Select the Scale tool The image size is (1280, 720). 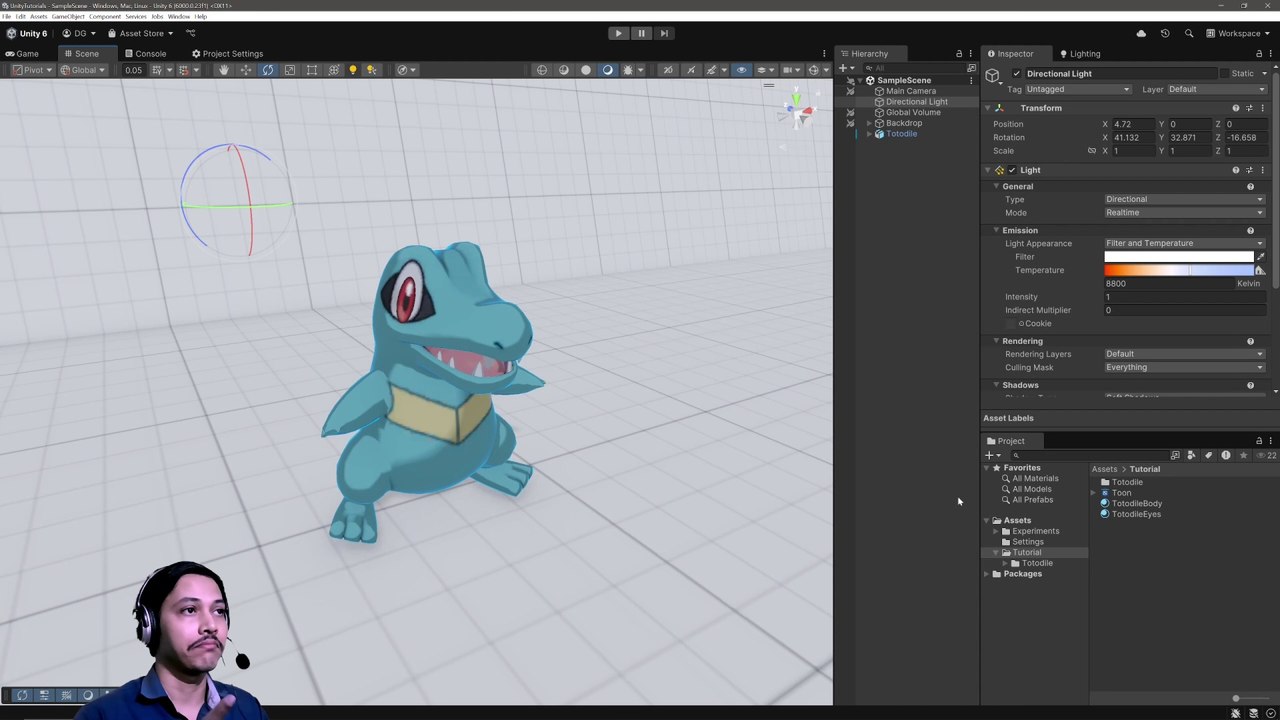(x=290, y=70)
